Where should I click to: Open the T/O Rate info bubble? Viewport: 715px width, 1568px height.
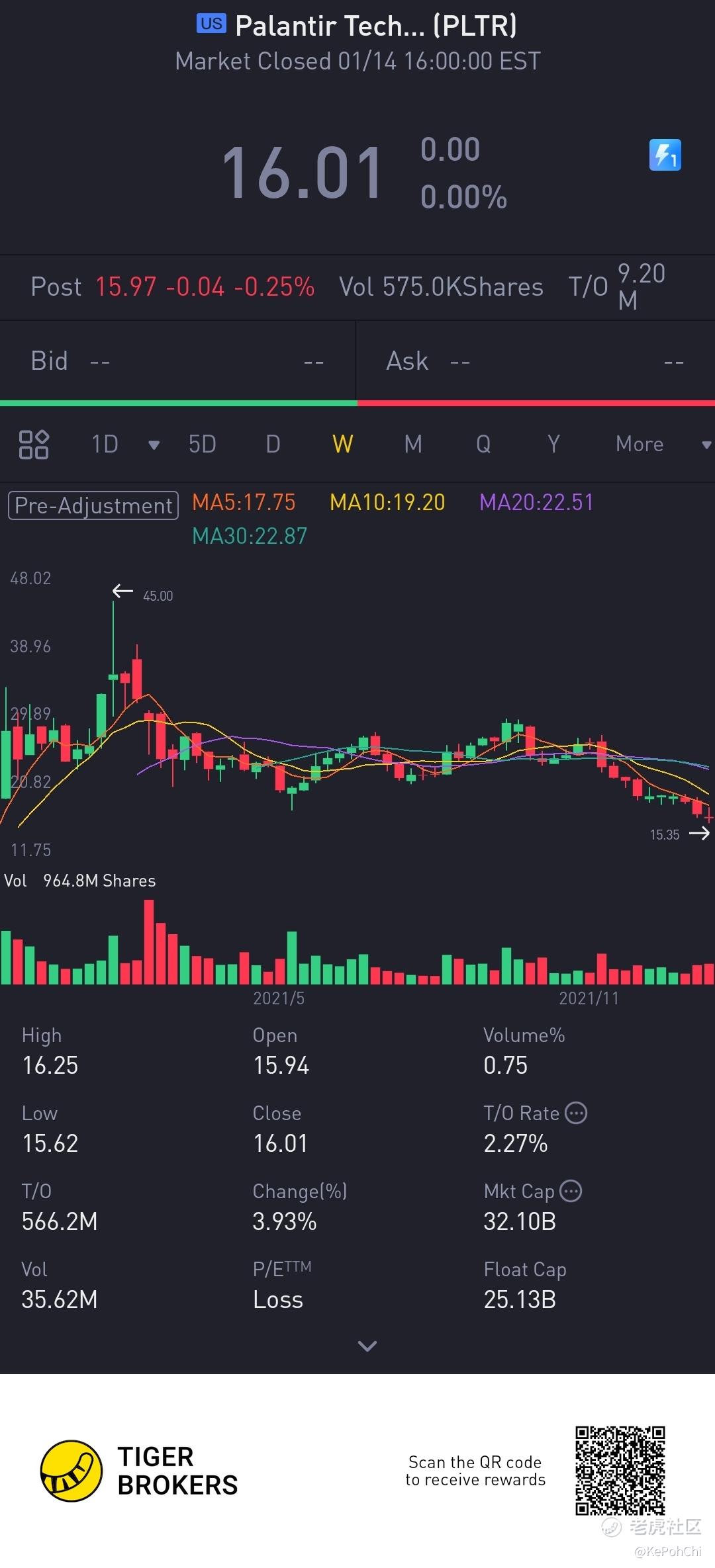tap(576, 1113)
